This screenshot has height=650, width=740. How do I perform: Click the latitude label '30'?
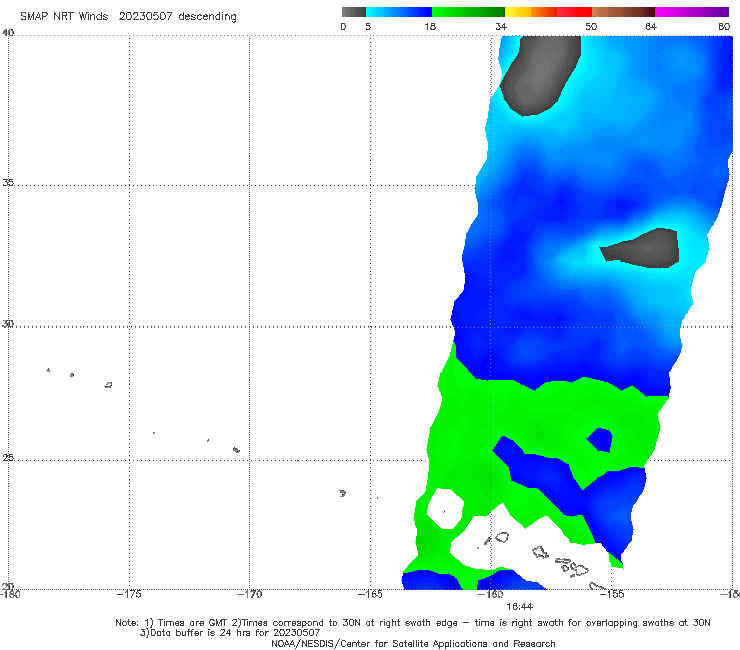tap(8, 324)
